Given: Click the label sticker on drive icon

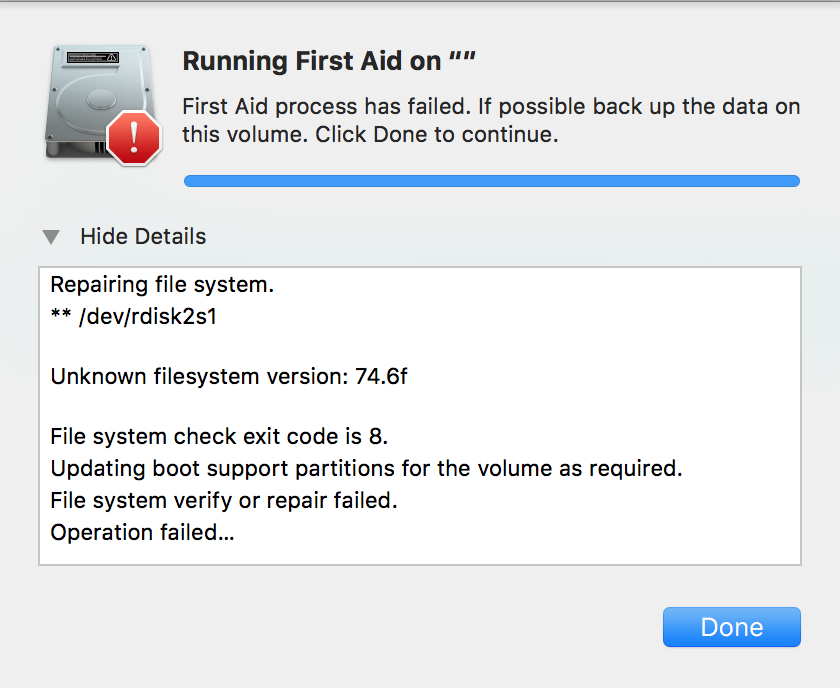Looking at the screenshot, I should [x=93, y=57].
